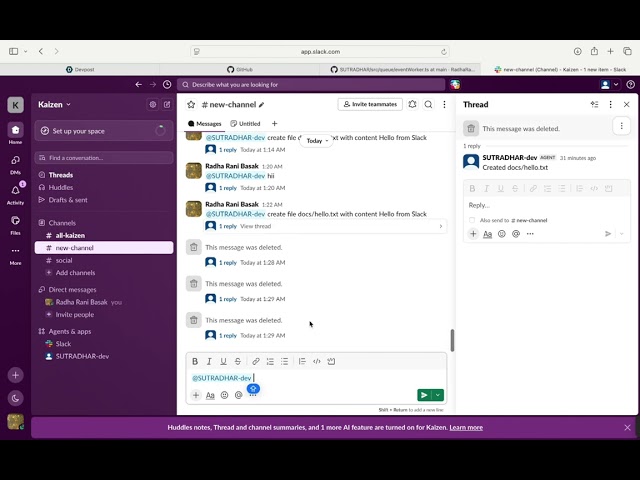Open Kaizen workspace settings gear icon
The height and width of the screenshot is (480, 640).
153,104
